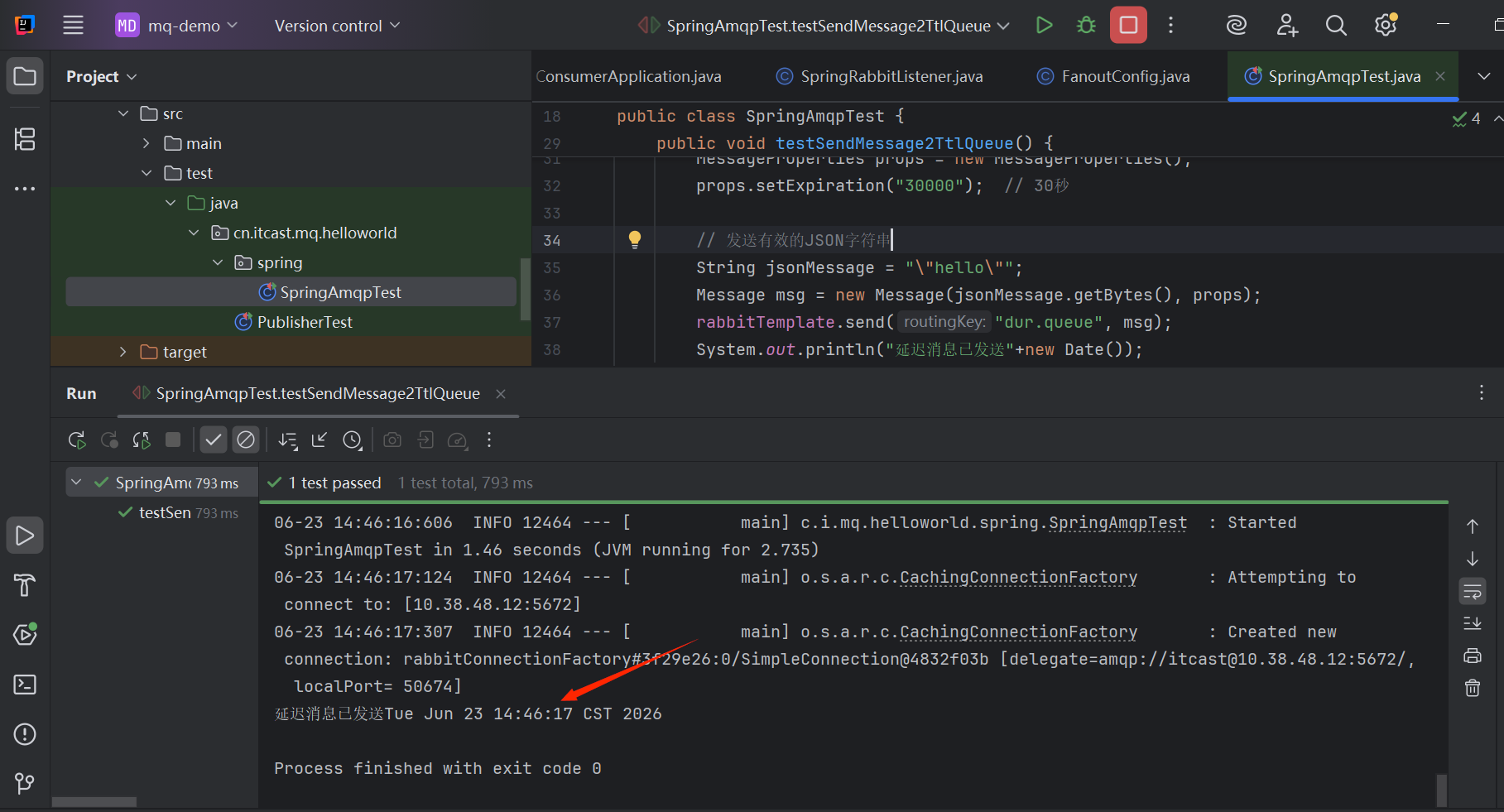Click the grey stop square in Run toolbar
This screenshot has width=1504, height=812.
point(173,440)
